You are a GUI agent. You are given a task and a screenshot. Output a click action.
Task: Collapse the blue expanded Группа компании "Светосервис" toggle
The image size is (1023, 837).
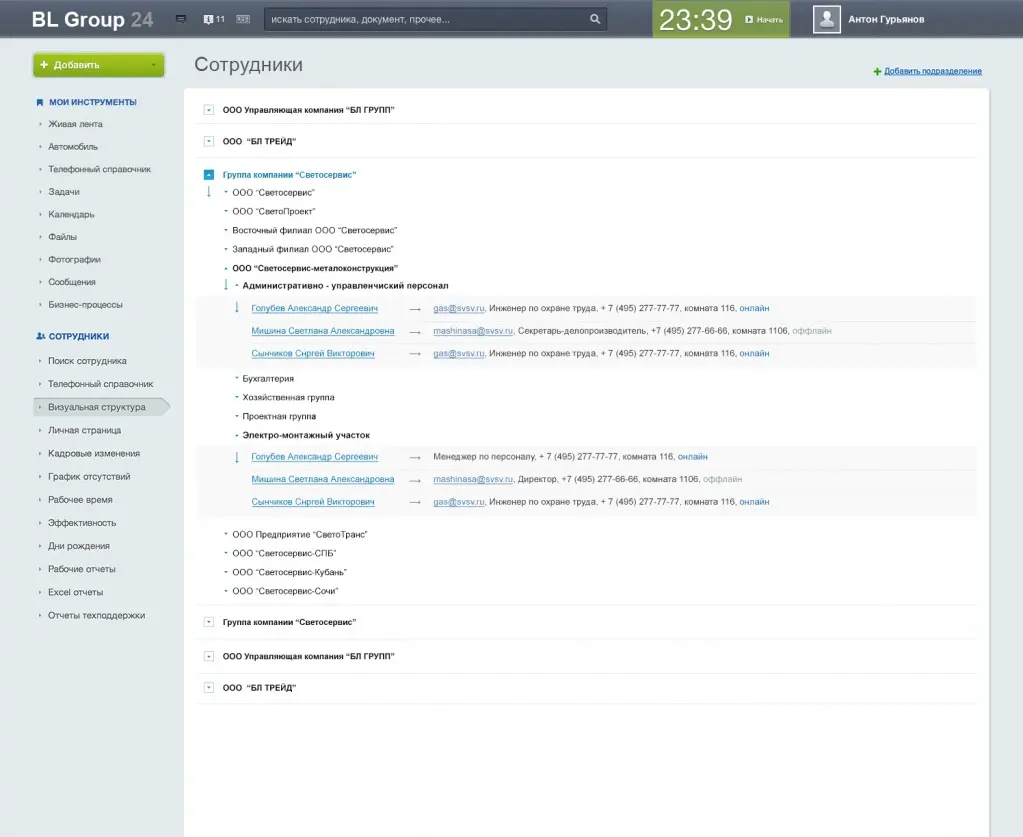pos(208,175)
